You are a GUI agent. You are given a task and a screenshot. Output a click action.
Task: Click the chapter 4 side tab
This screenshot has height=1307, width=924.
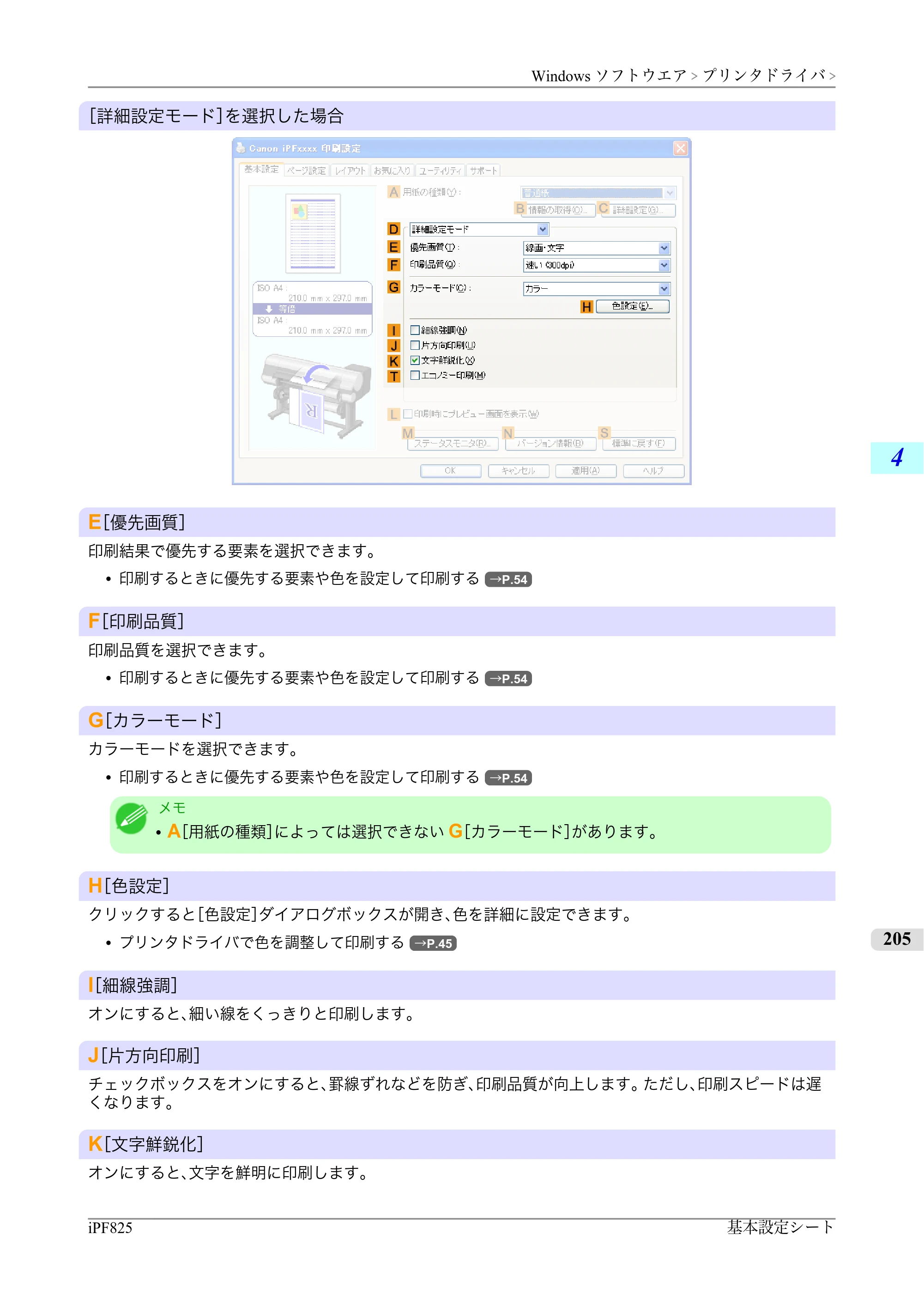click(x=897, y=458)
